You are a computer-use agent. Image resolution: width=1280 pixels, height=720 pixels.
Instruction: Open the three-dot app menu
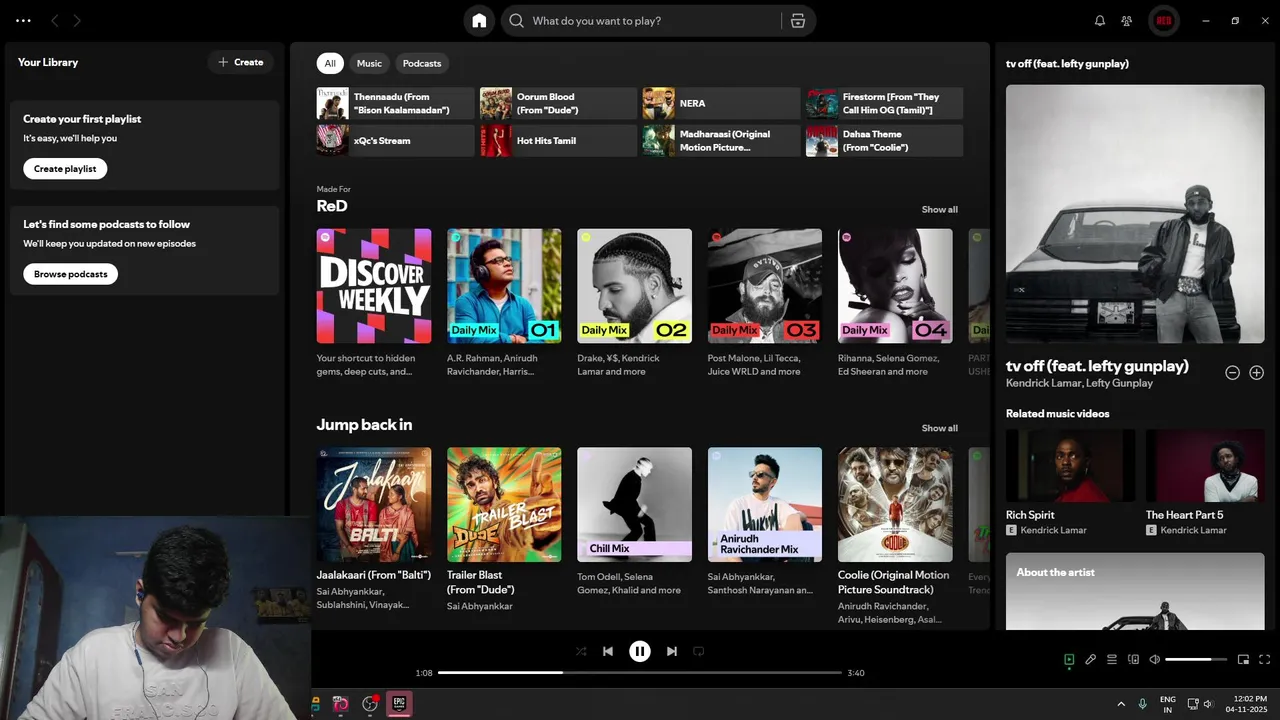coord(23,21)
